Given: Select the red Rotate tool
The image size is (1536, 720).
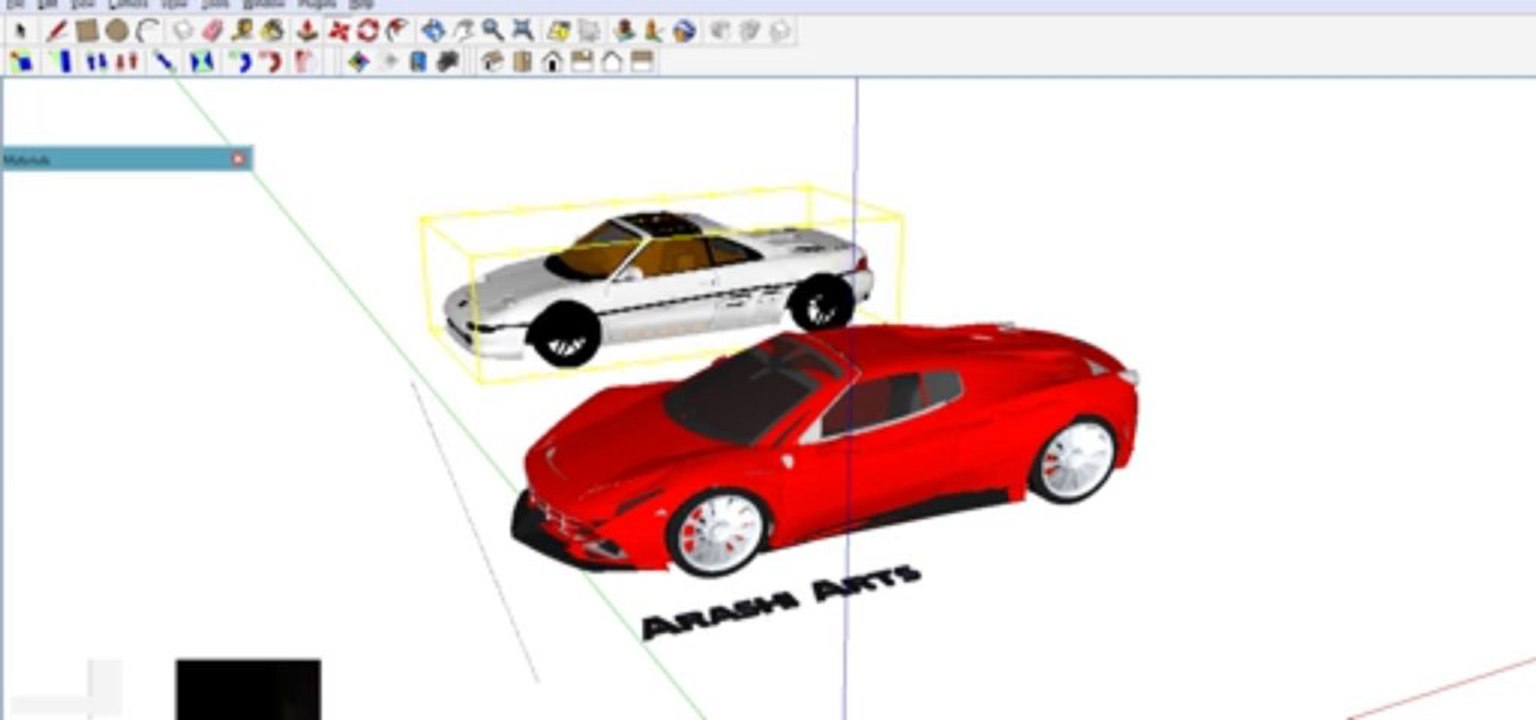Looking at the screenshot, I should pyautogui.click(x=368, y=31).
